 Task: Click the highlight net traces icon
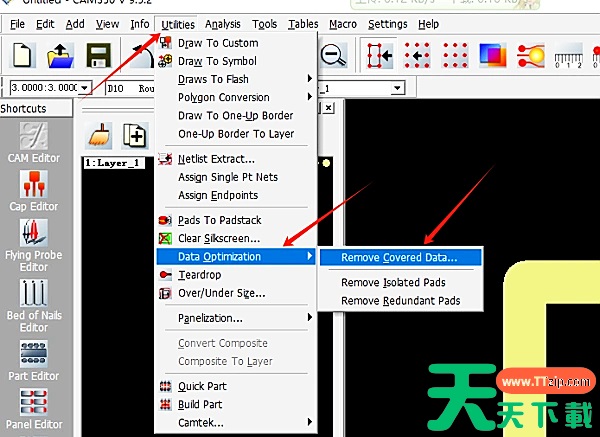530,56
